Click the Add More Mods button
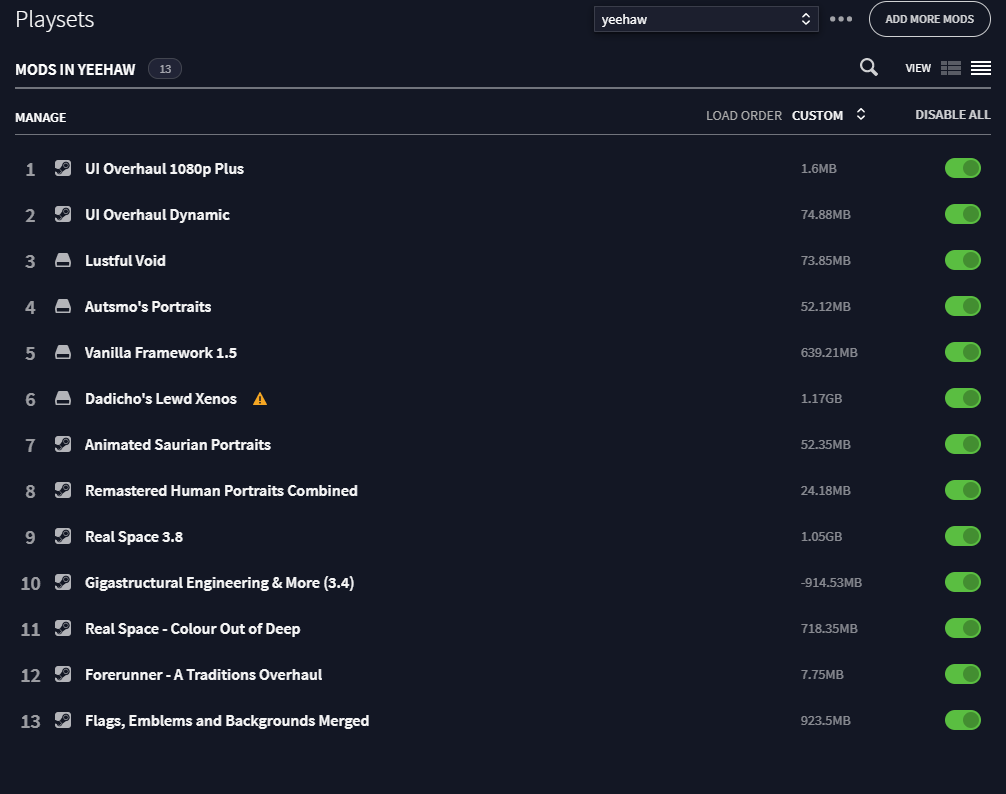 [x=930, y=19]
